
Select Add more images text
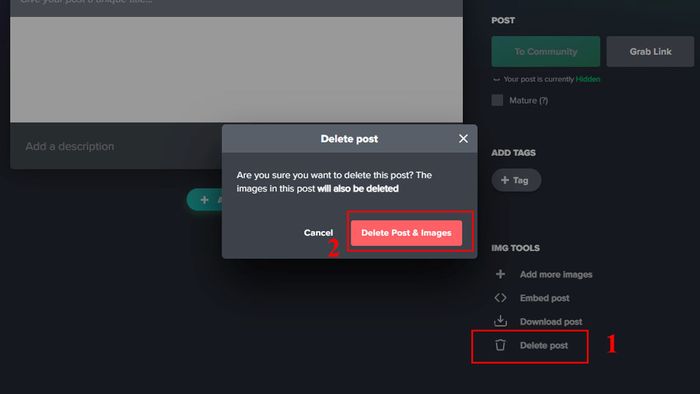tap(556, 274)
